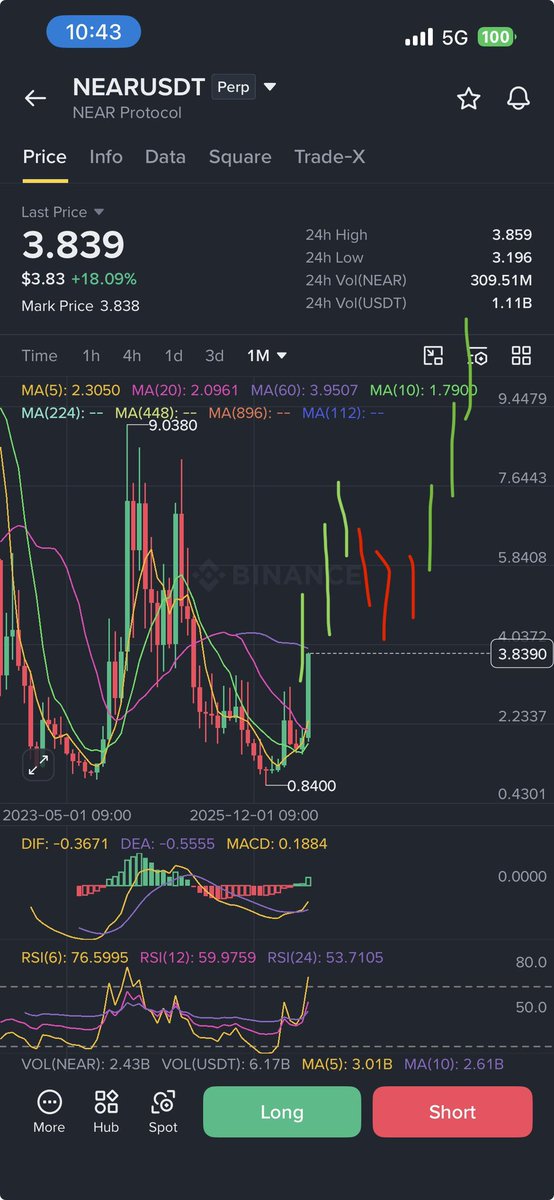Tap the 2023-05-01 09:00 date label

(67, 815)
